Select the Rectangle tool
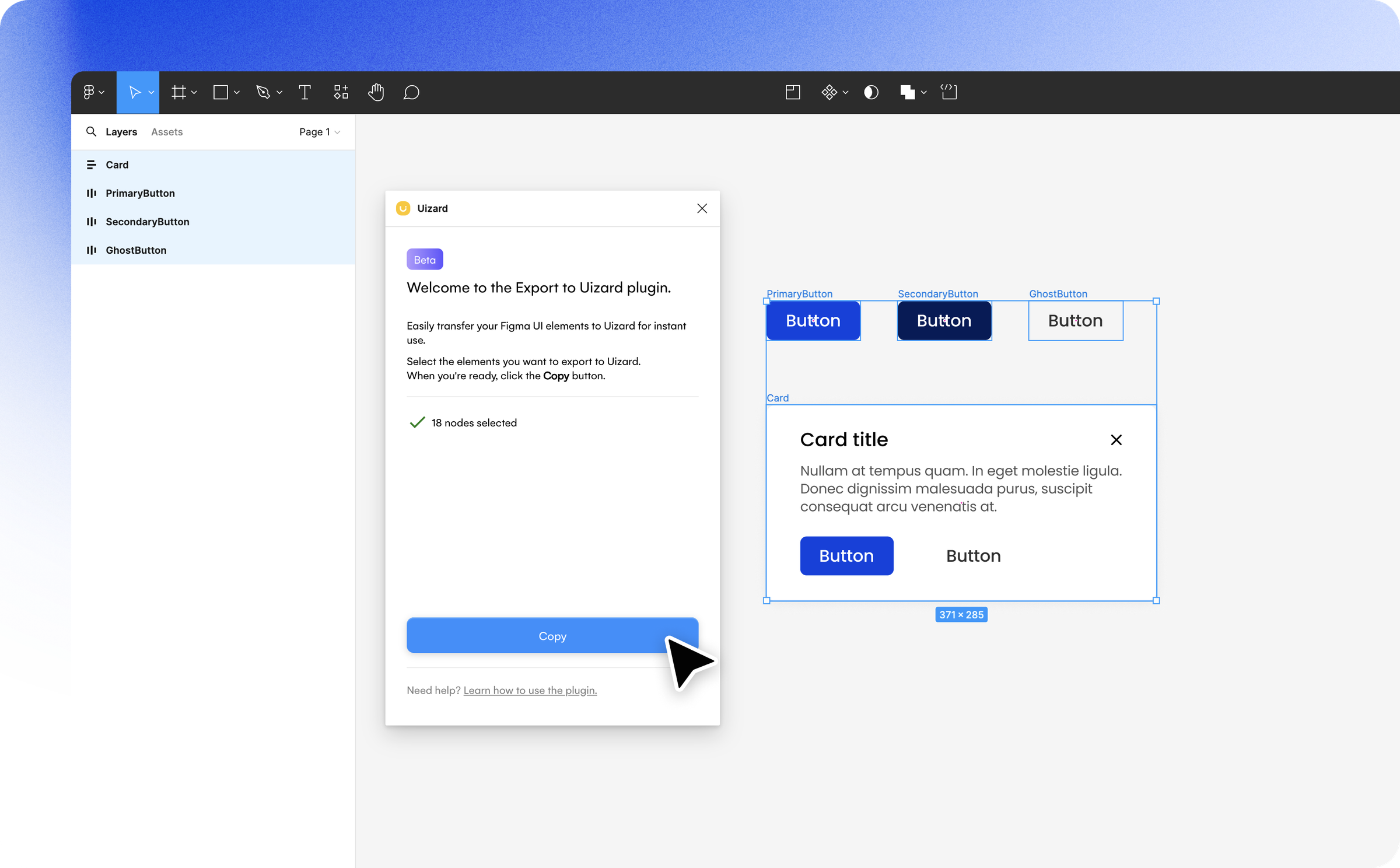Screen dimensions: 1400x868 (x=220, y=92)
